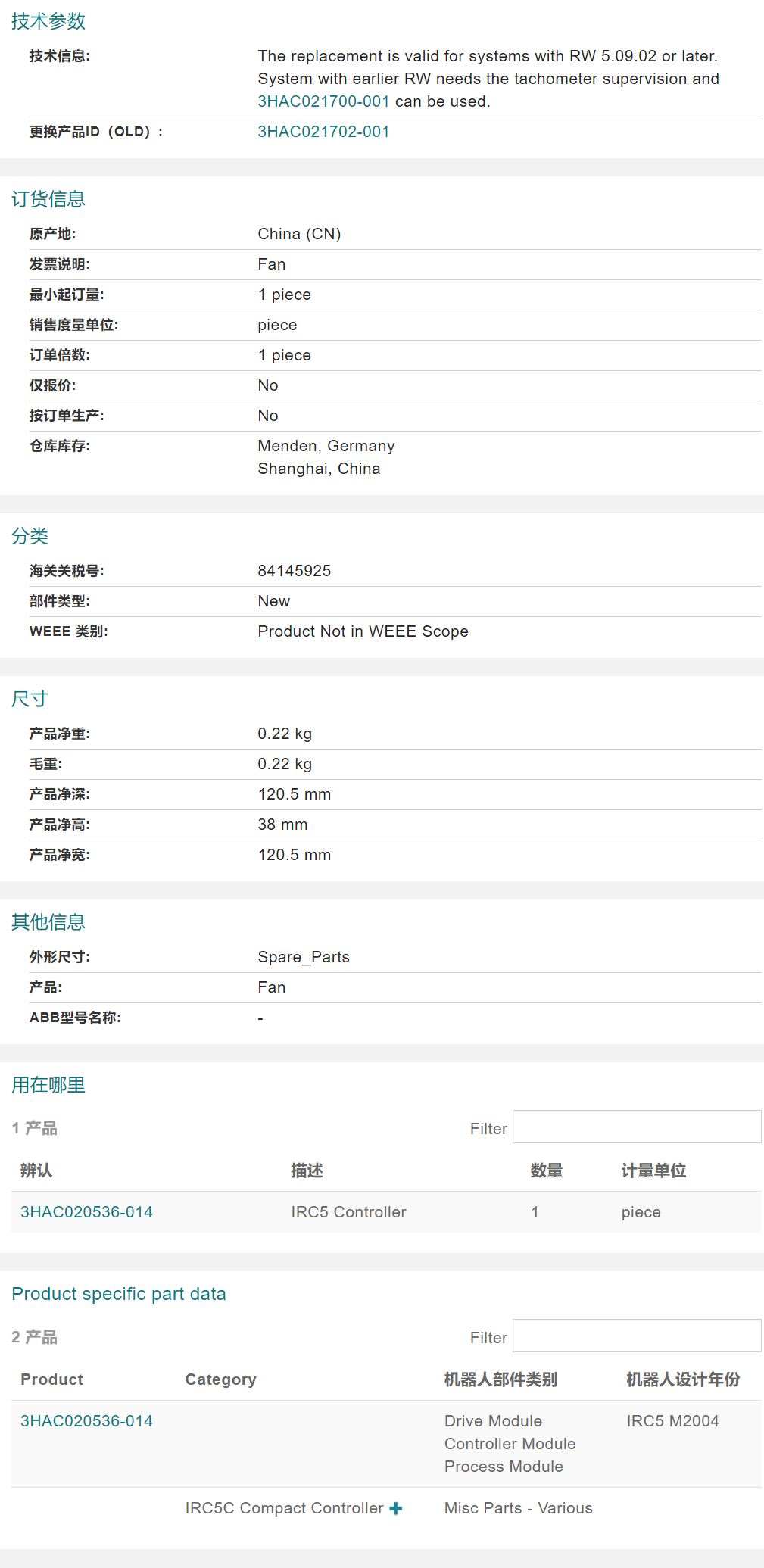Sort by the 描述 column header
764x1568 pixels.
pos(307,1171)
